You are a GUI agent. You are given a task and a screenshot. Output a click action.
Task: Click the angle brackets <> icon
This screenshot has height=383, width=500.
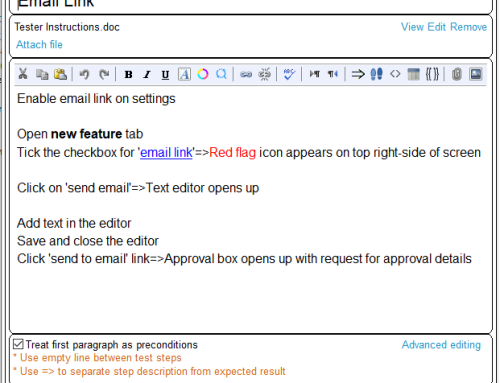[x=395, y=74]
